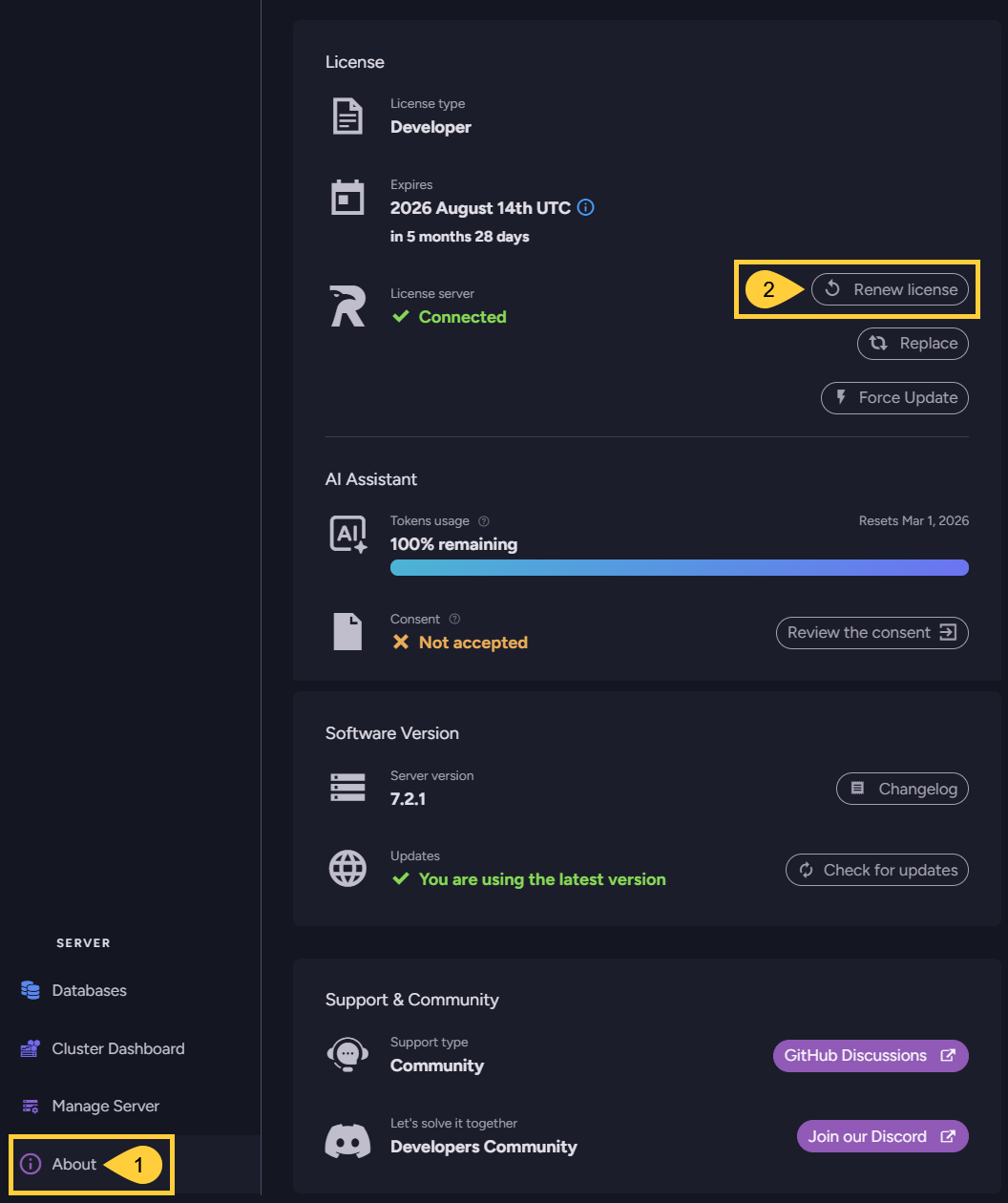Click the Databases icon in sidebar
This screenshot has height=1203, width=1008.
31,990
